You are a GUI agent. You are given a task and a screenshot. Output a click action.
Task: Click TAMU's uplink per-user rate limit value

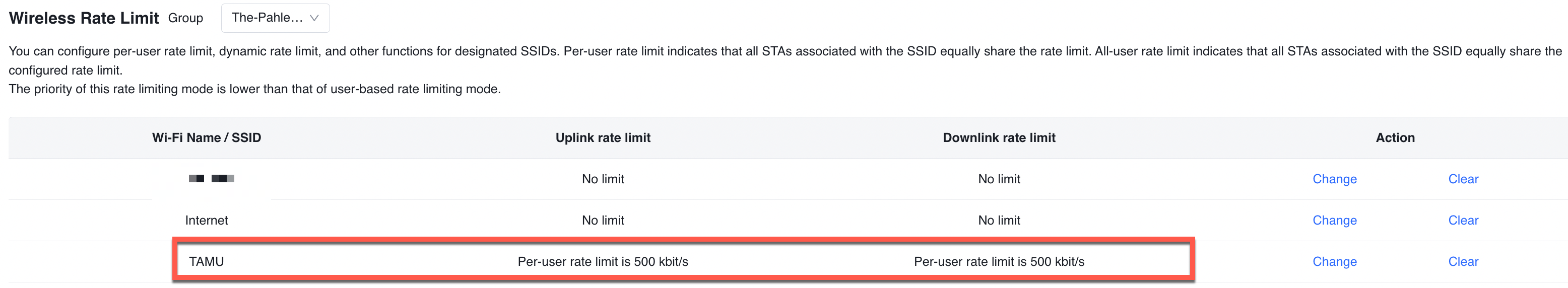pyautogui.click(x=603, y=262)
